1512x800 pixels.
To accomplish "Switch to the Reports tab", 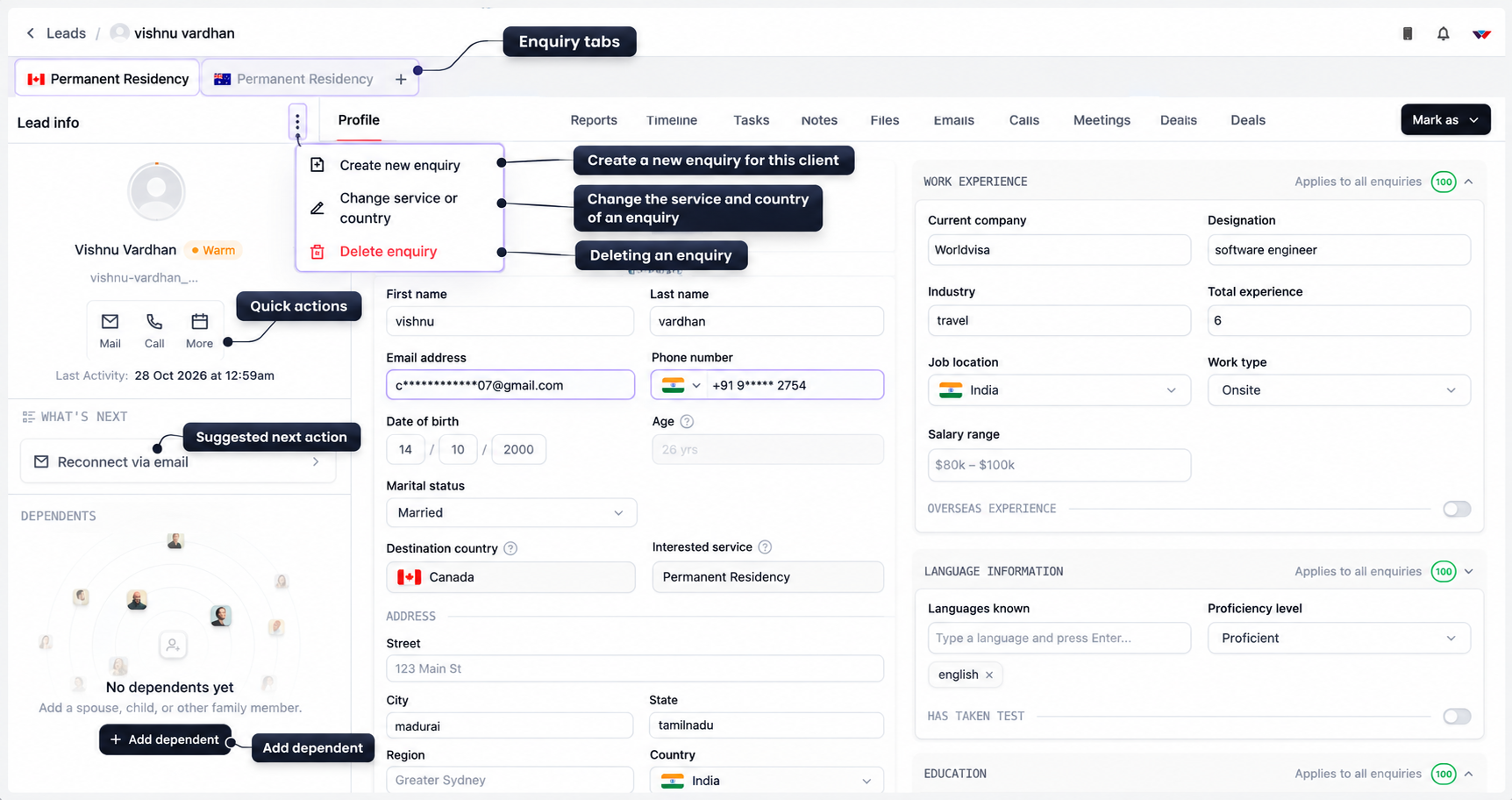I will point(594,120).
